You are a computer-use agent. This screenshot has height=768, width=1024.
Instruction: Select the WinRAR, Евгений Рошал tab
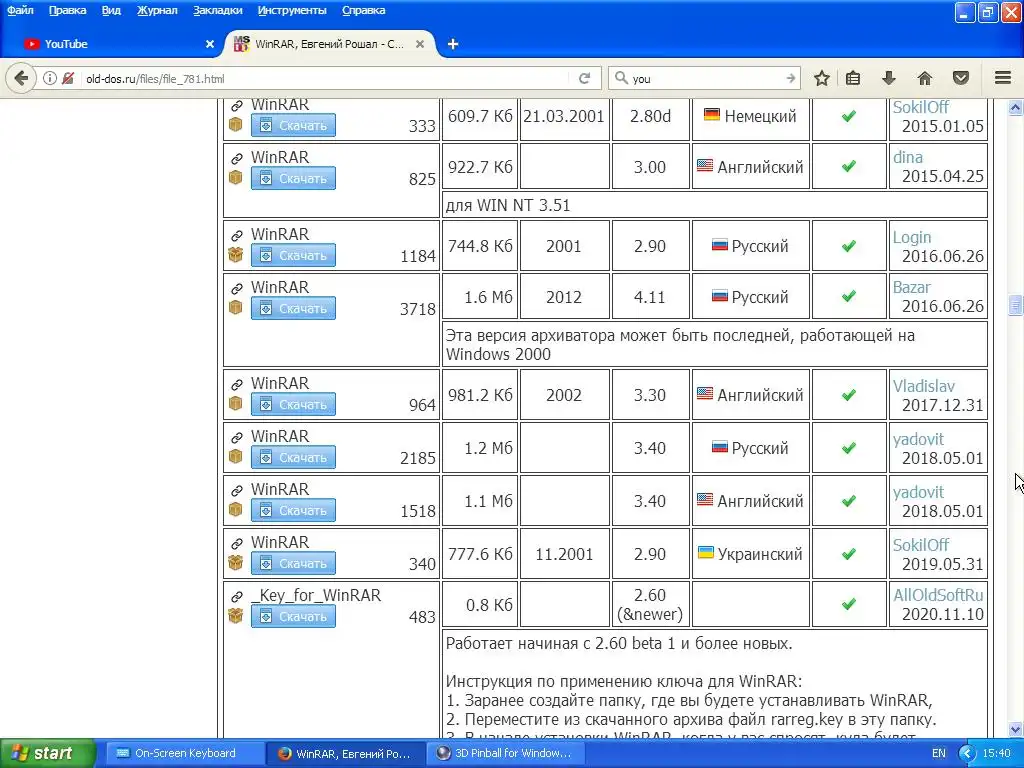point(330,44)
